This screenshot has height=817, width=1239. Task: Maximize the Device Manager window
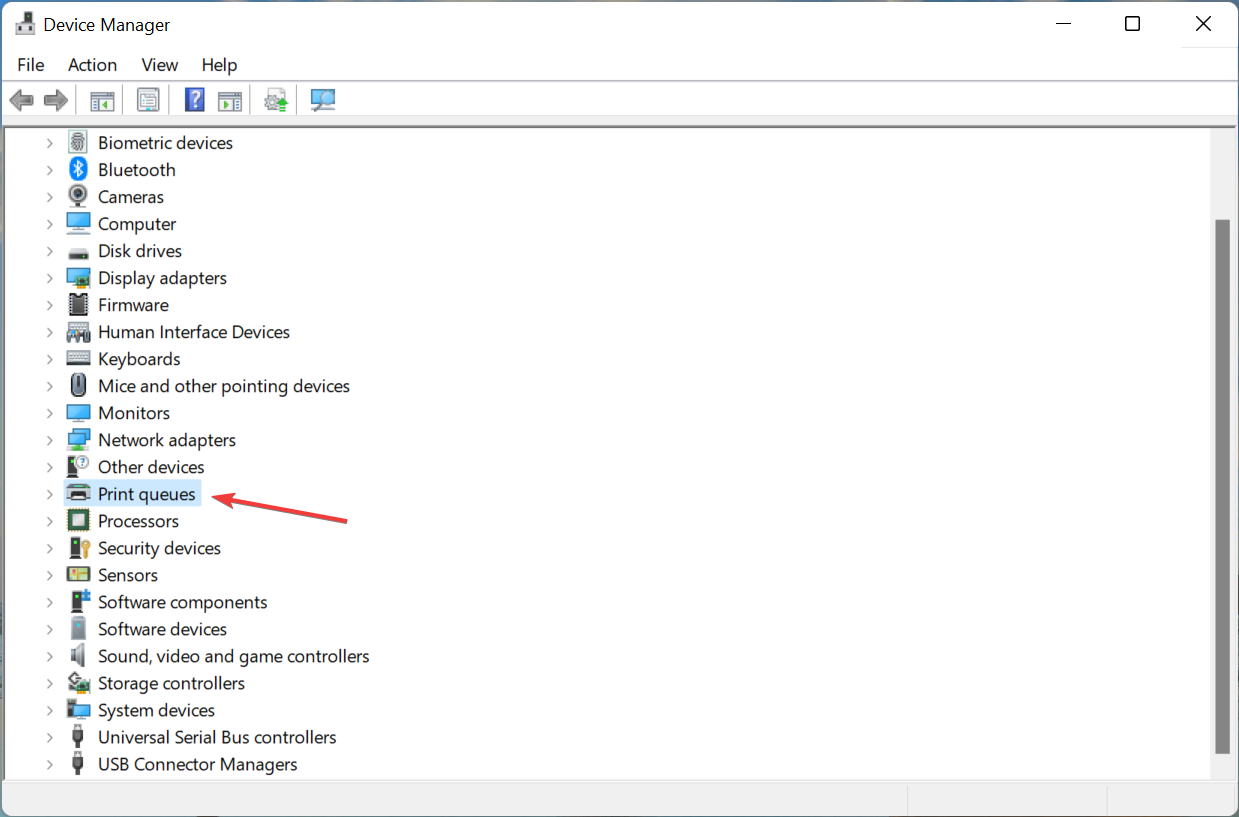point(1132,24)
